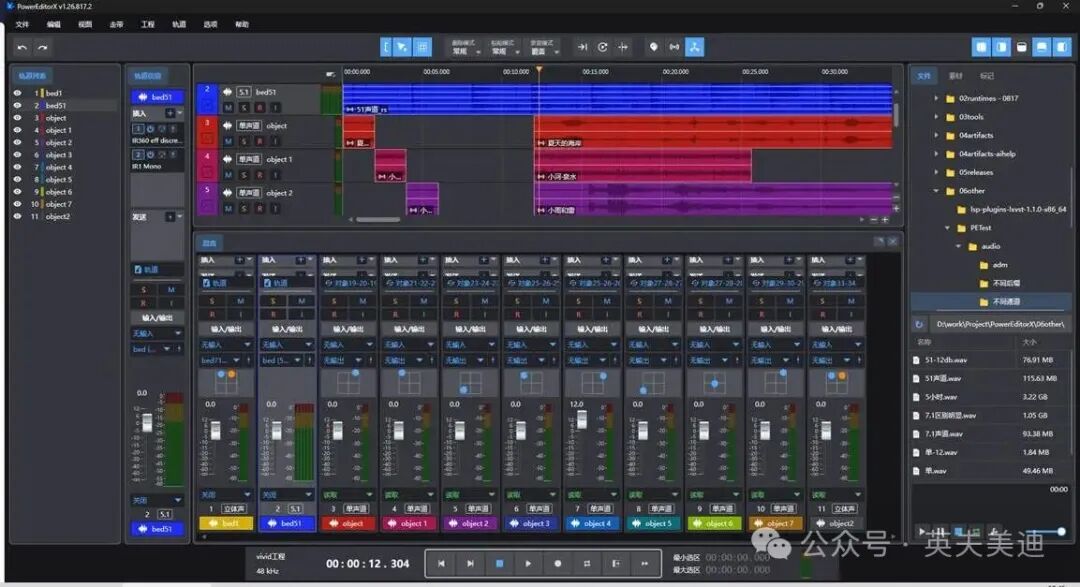Click the object 3 channel name label in the mixer
Screen dimensions: 1080x587
click(x=532, y=524)
